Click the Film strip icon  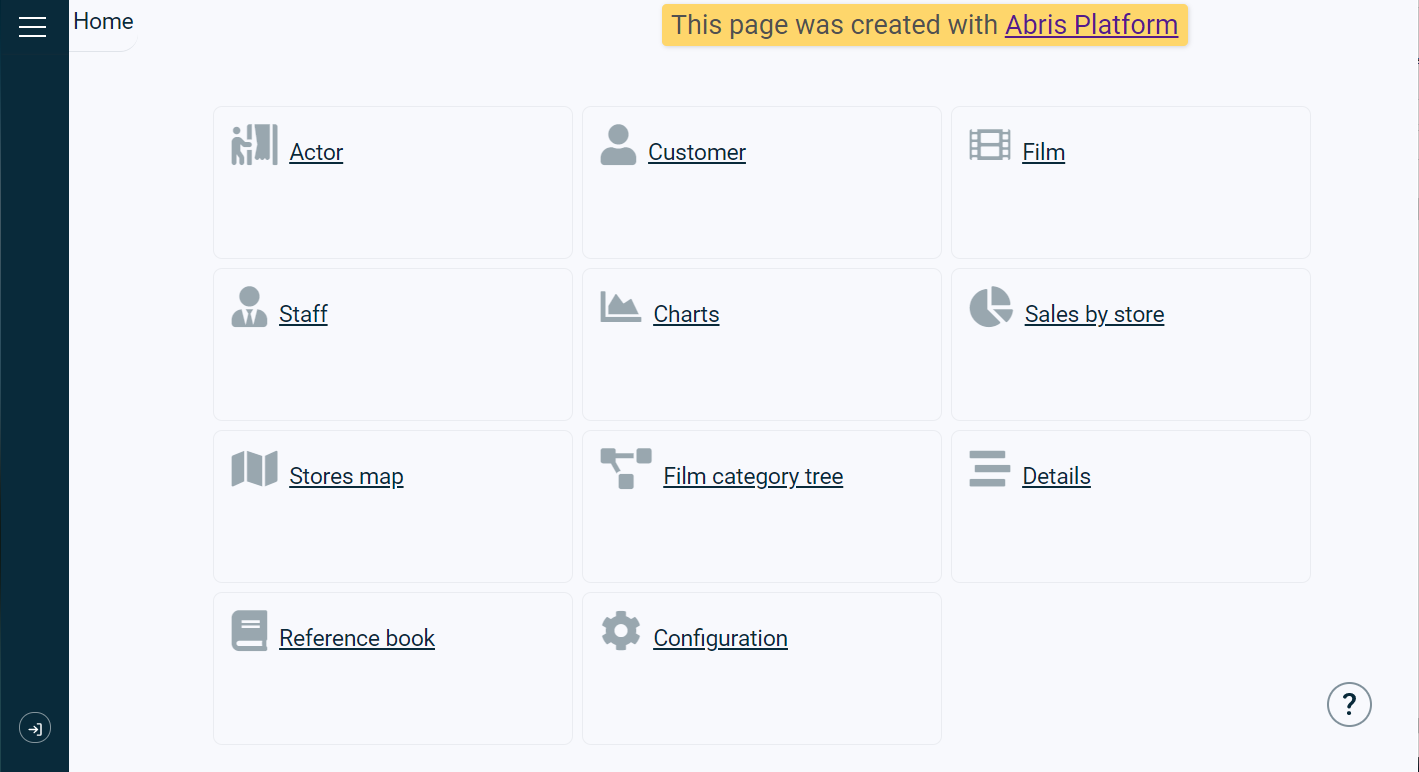click(989, 145)
